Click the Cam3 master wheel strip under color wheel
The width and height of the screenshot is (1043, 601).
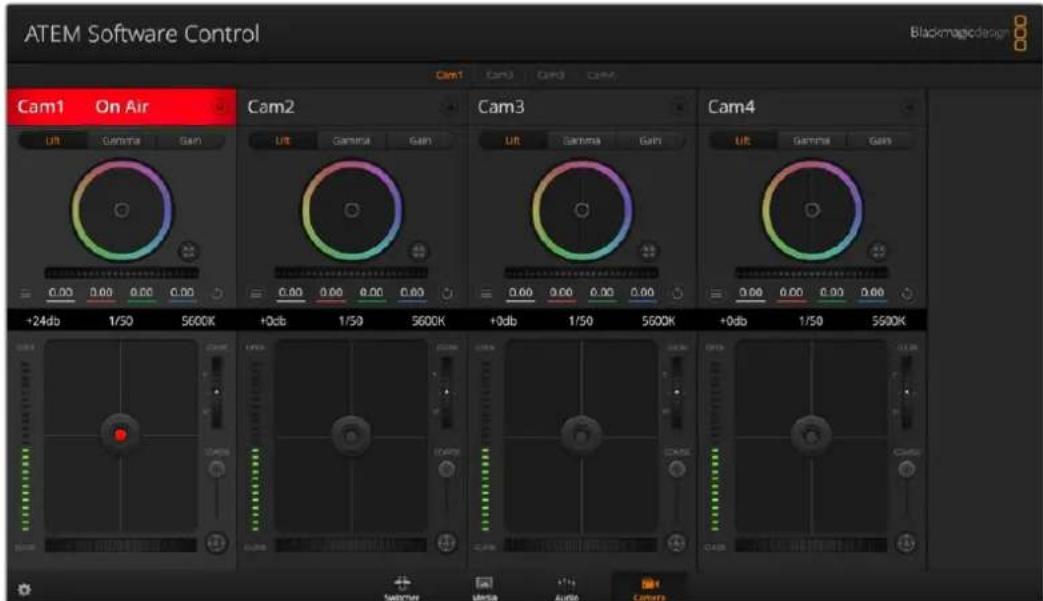(582, 273)
